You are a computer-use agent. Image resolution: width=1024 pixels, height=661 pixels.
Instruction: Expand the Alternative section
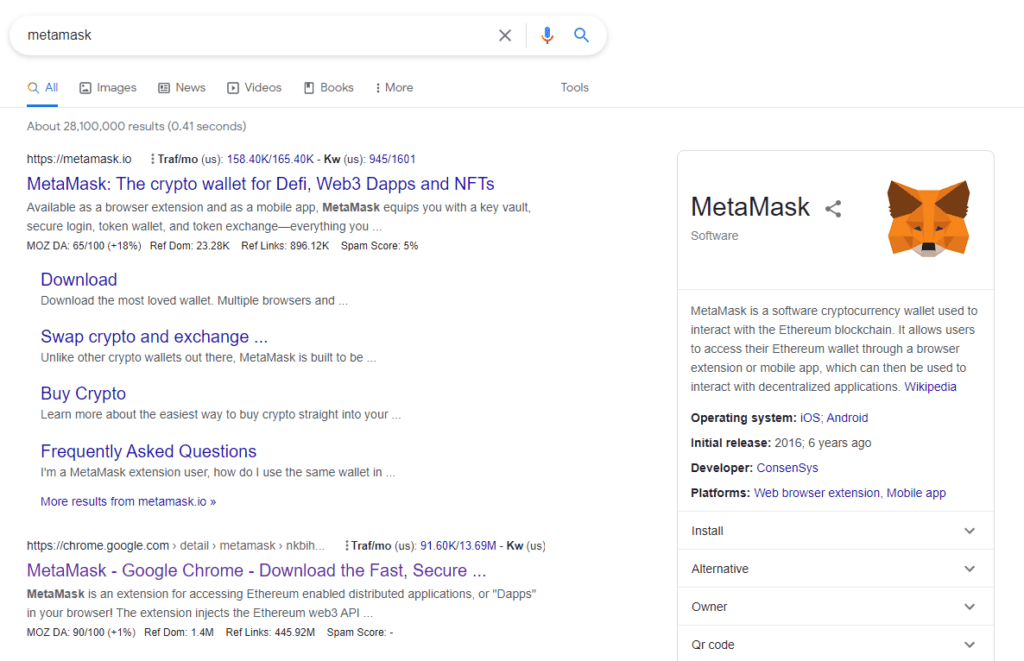tap(836, 569)
